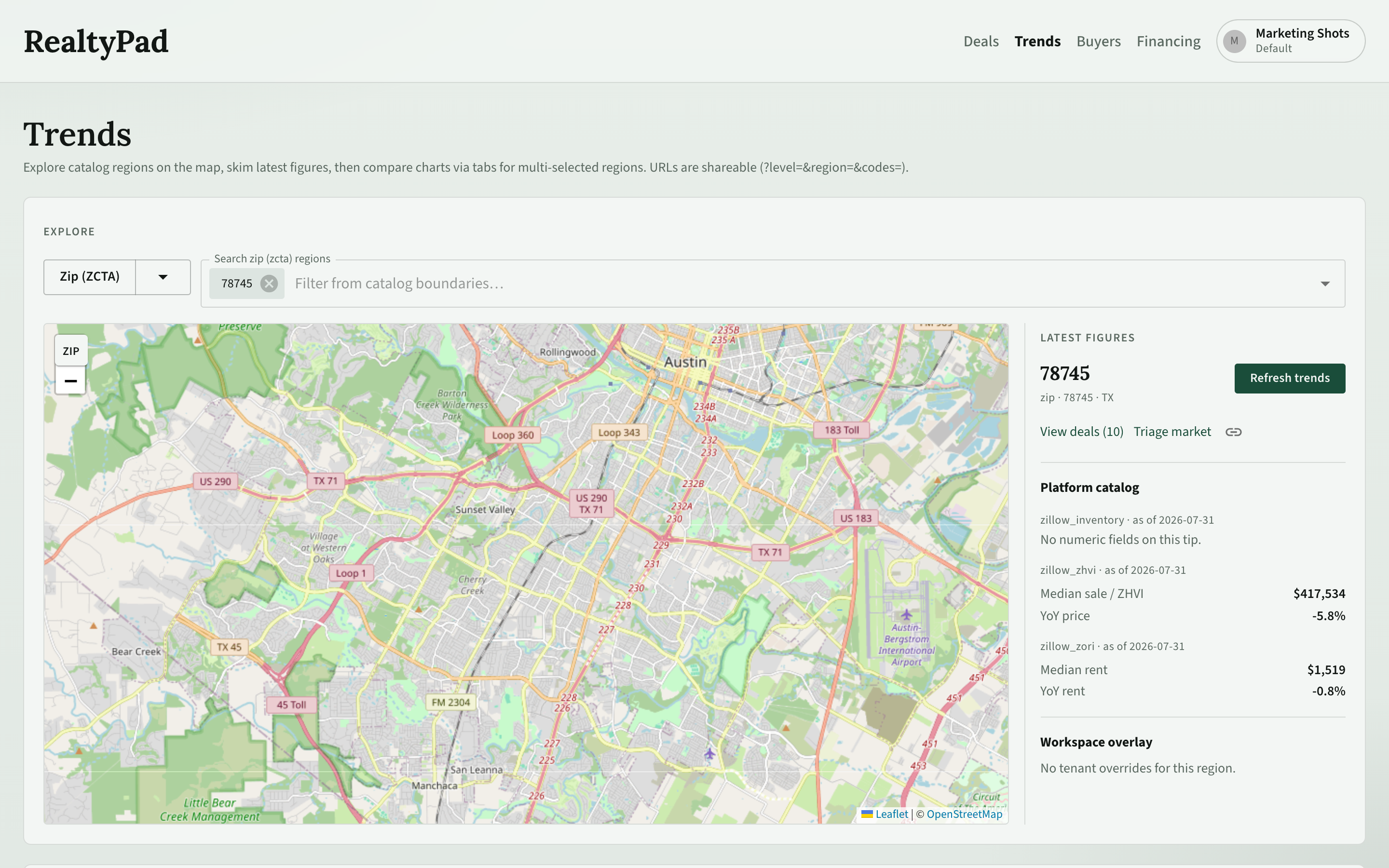Expand the region search dropdown arrow
The image size is (1389, 868).
pos(1325,284)
